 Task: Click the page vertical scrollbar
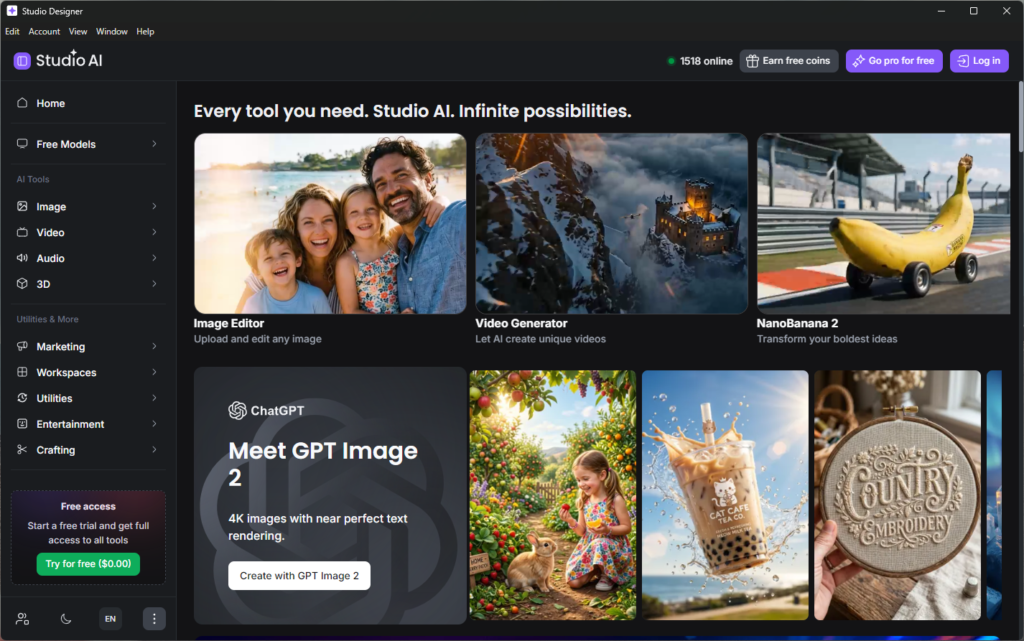tap(1020, 117)
